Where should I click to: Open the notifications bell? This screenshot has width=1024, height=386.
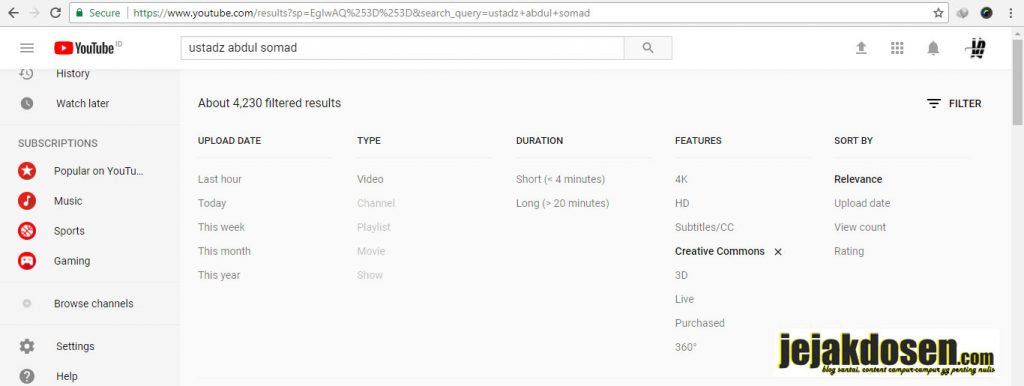(x=933, y=48)
